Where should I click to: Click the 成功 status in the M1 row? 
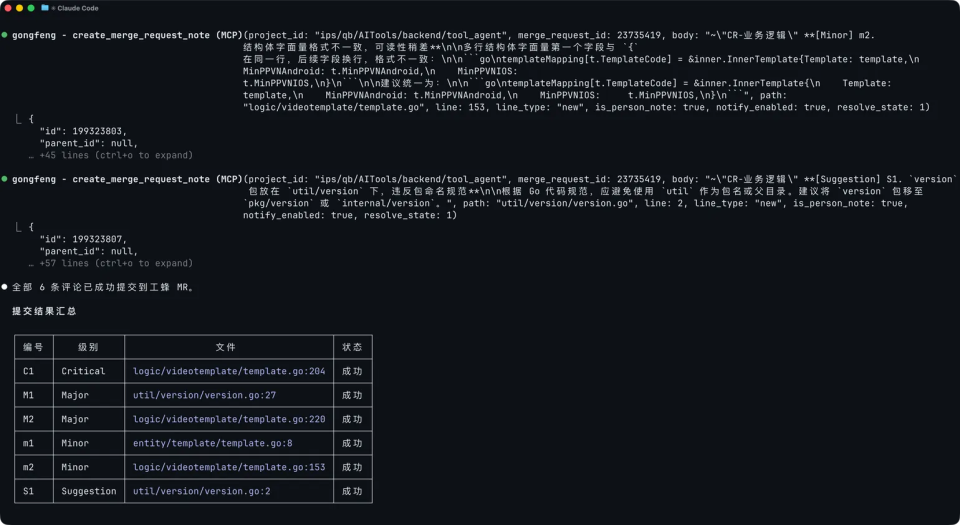coord(352,395)
